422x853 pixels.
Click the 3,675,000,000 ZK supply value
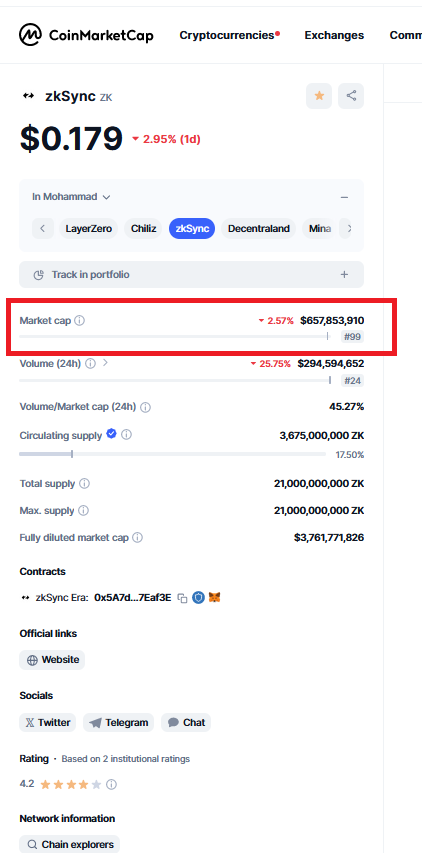[x=322, y=435]
